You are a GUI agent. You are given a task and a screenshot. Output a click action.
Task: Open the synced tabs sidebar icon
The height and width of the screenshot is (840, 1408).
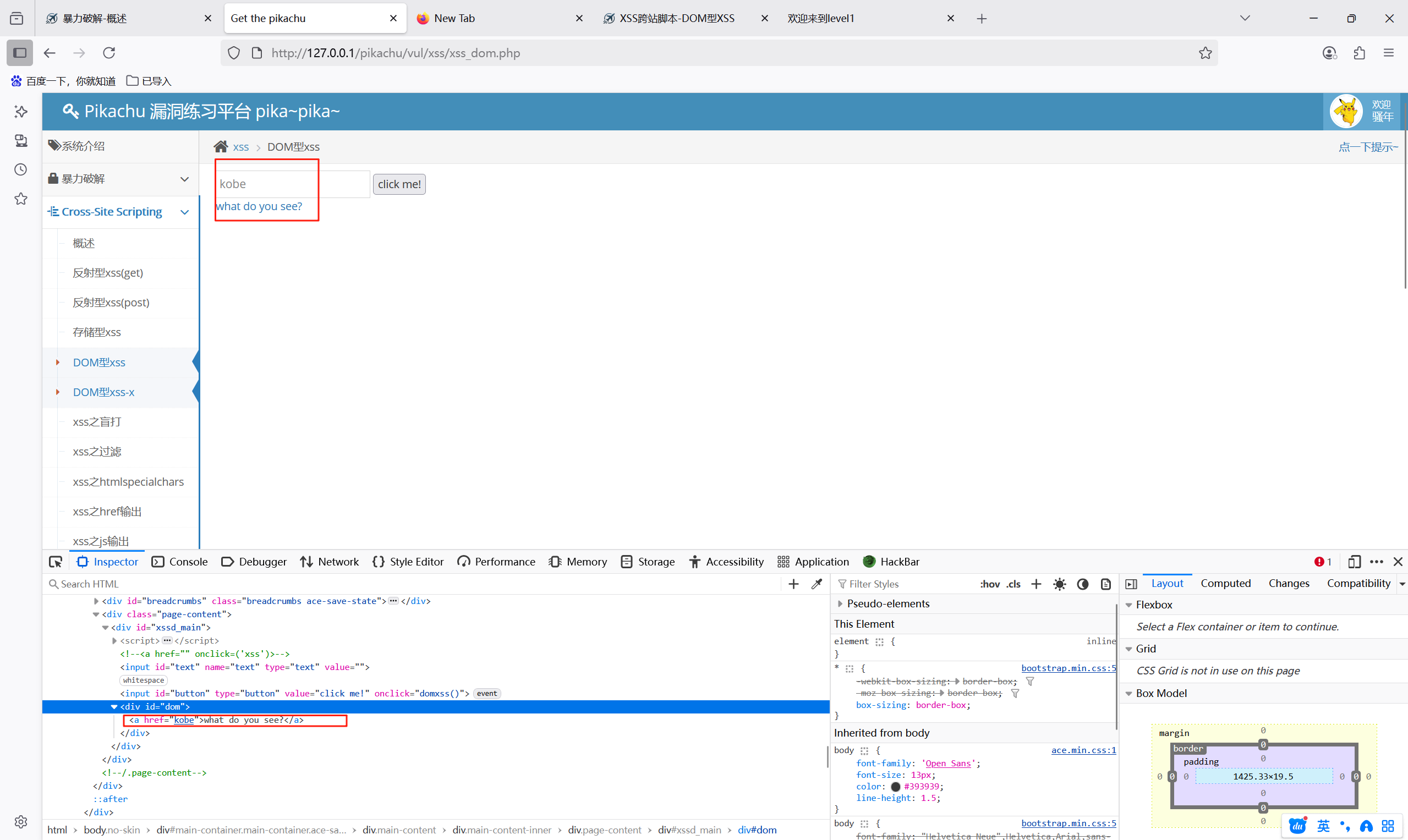pos(21,140)
